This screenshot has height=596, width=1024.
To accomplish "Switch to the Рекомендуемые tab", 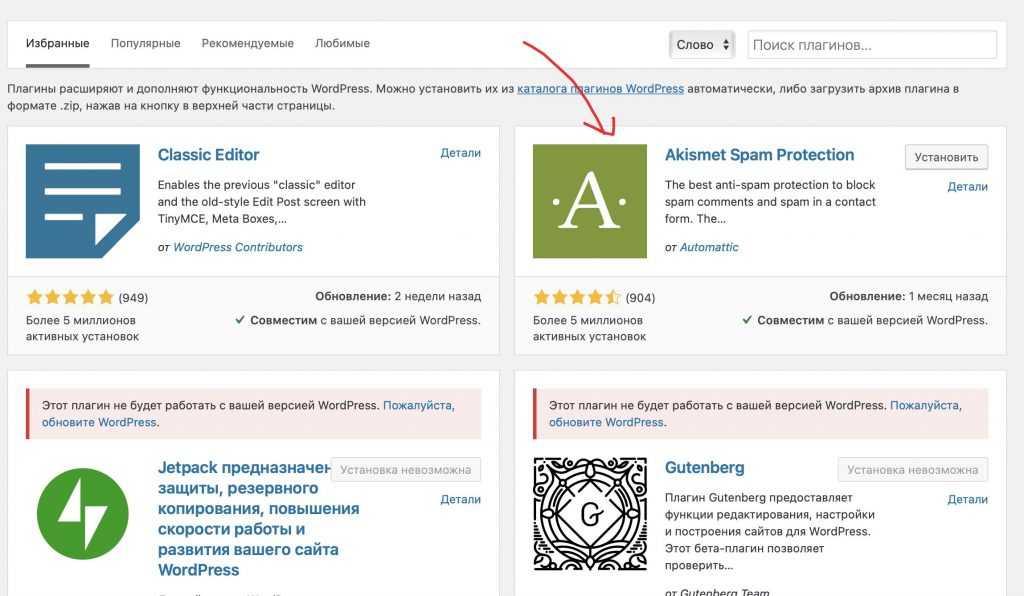I will pos(247,44).
